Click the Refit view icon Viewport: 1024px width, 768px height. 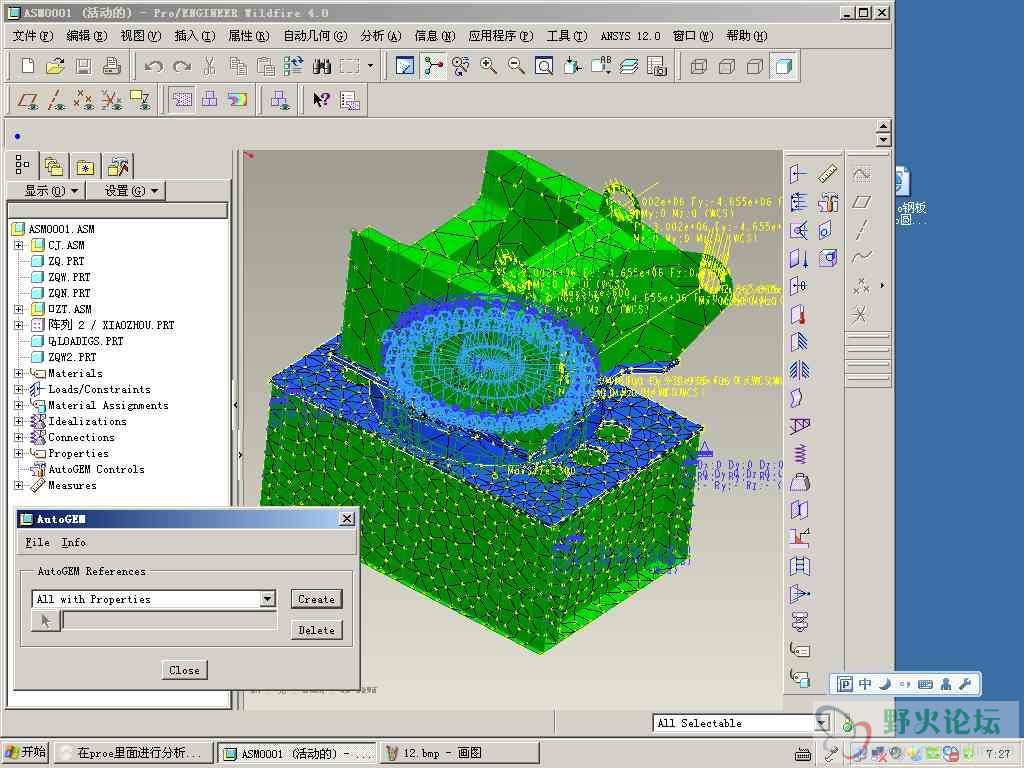point(544,66)
